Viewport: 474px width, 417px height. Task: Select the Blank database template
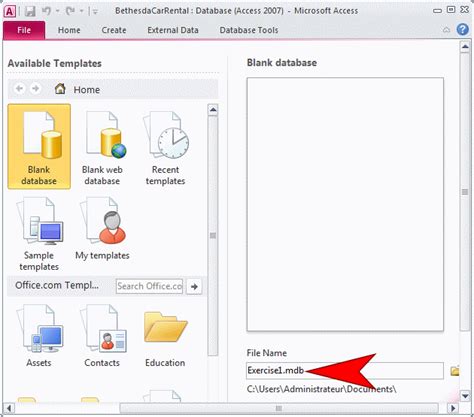click(x=39, y=146)
